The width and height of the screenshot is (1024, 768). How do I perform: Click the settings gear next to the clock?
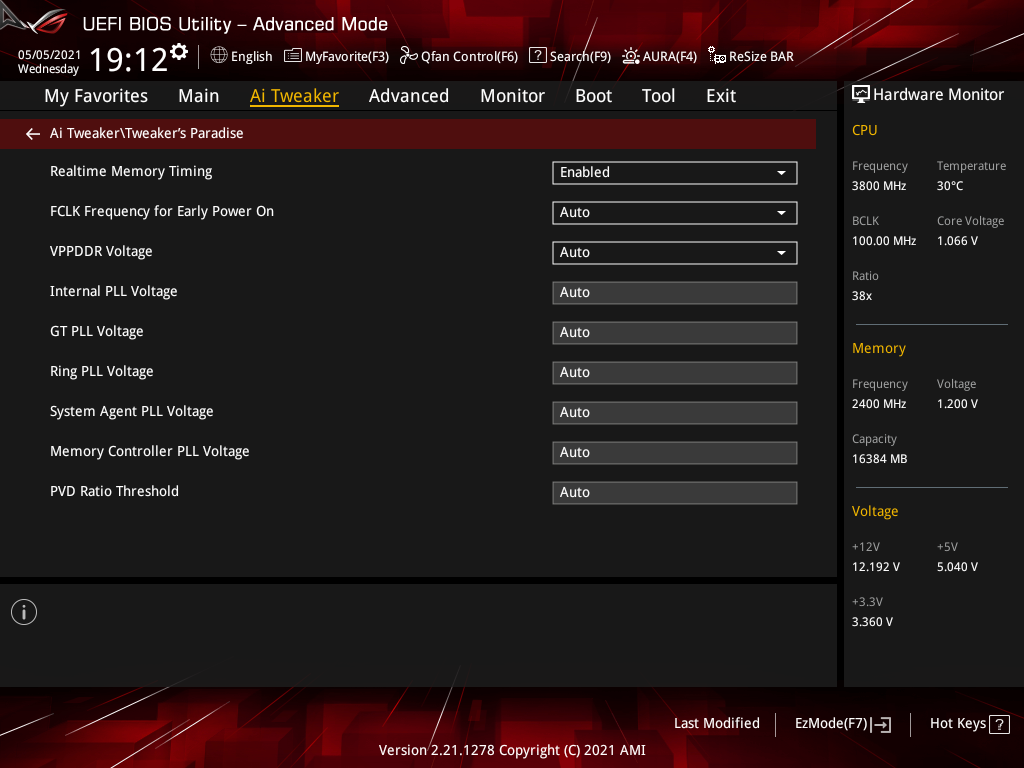tap(179, 52)
